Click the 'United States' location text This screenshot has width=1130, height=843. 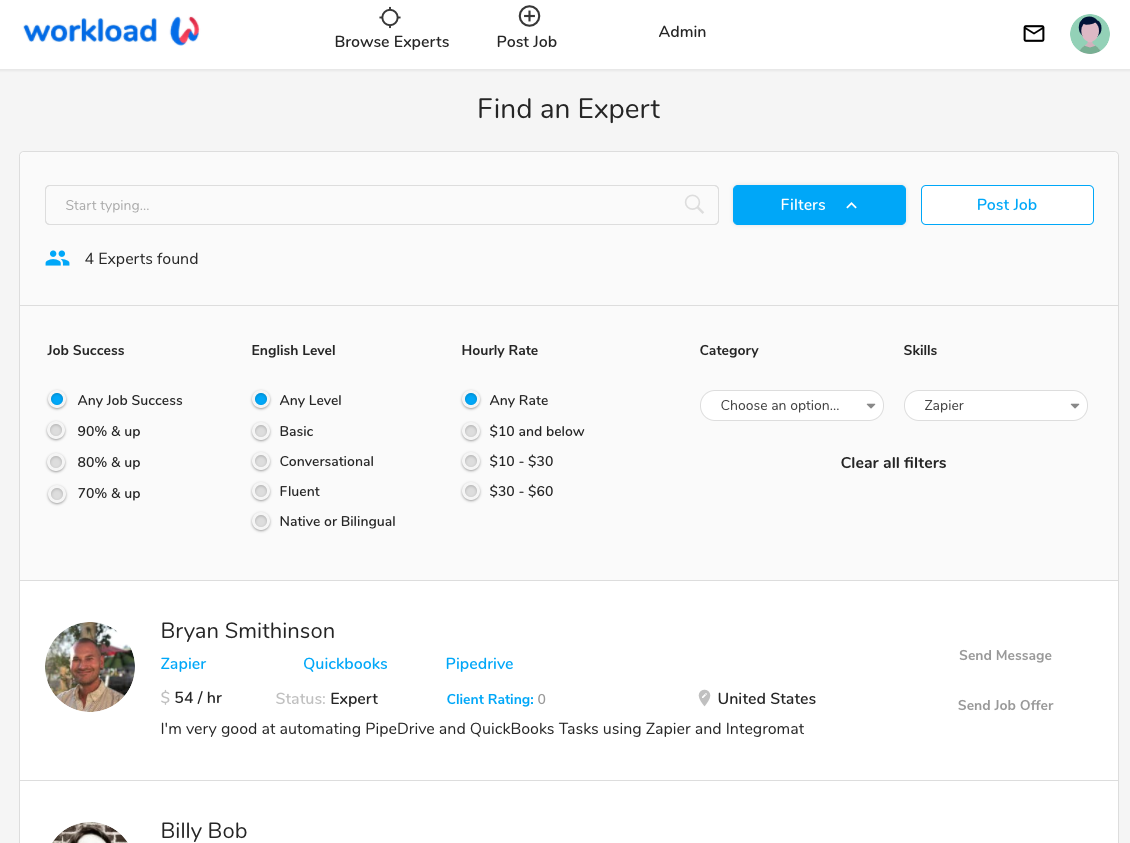click(766, 698)
